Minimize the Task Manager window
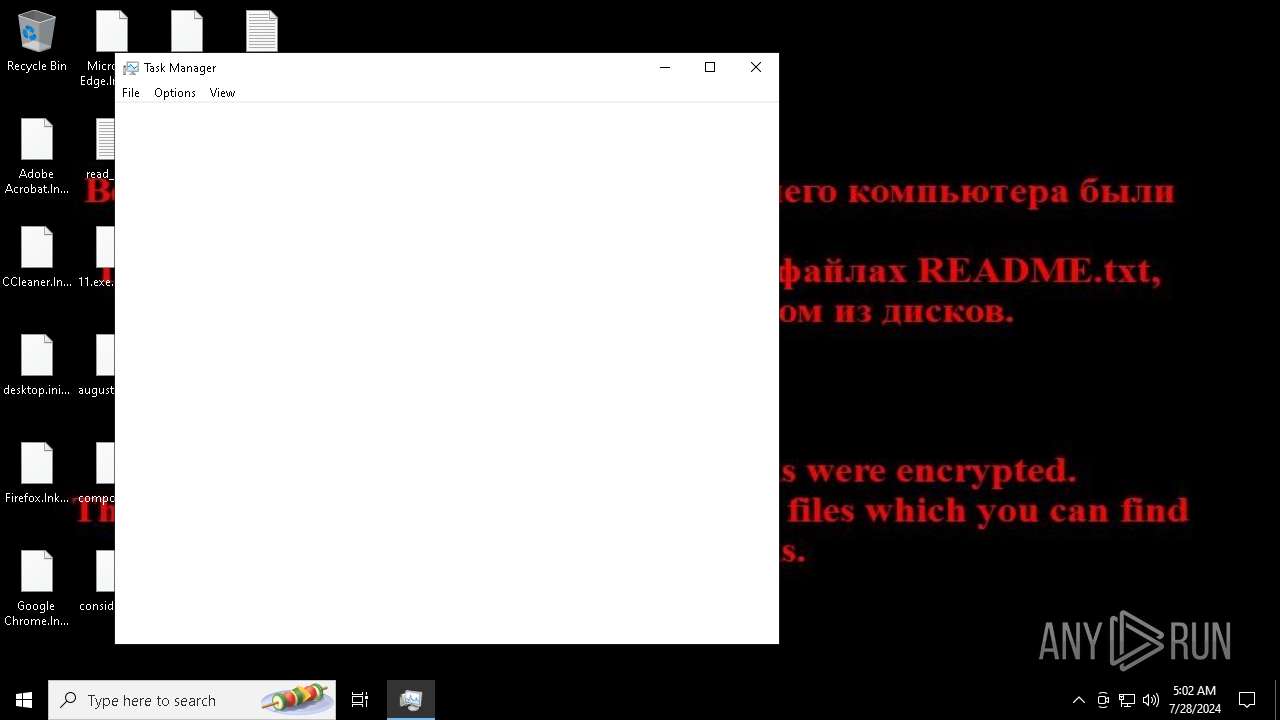The height and width of the screenshot is (720, 1280). point(665,67)
